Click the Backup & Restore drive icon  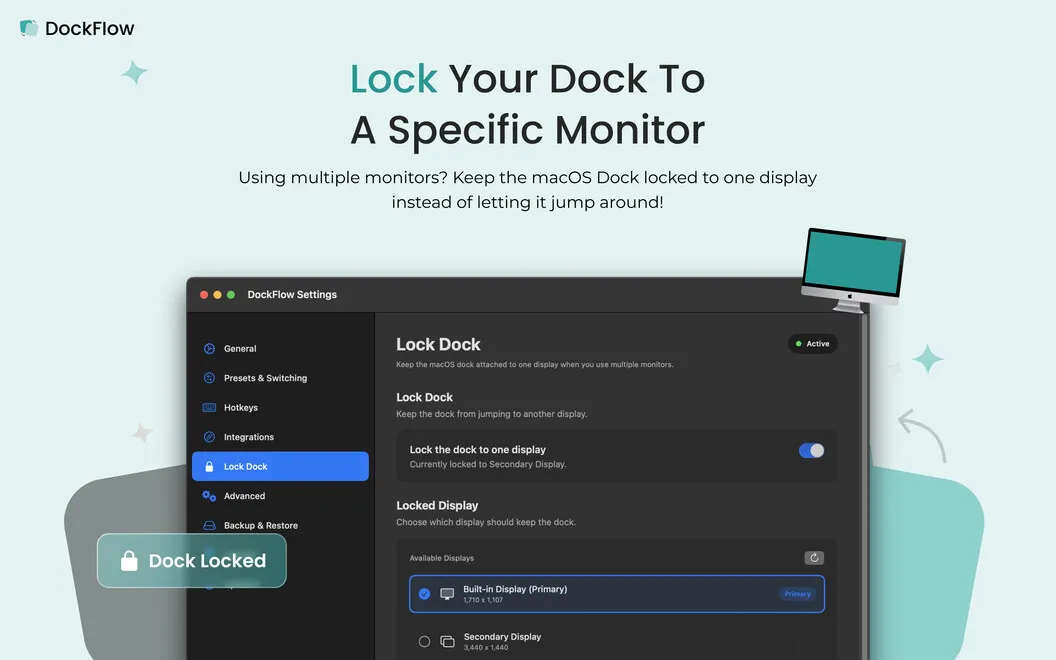tap(209, 525)
